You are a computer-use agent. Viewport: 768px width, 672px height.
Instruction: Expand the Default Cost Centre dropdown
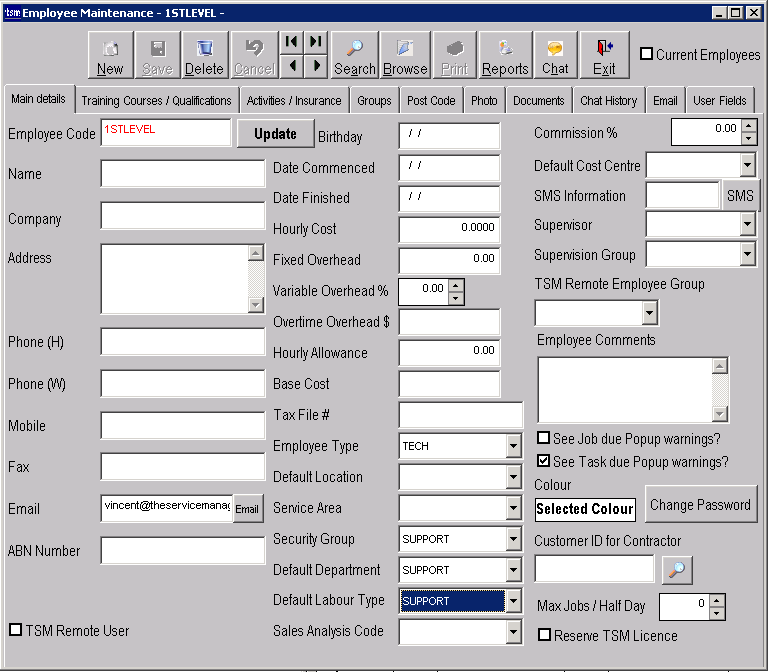pos(747,165)
